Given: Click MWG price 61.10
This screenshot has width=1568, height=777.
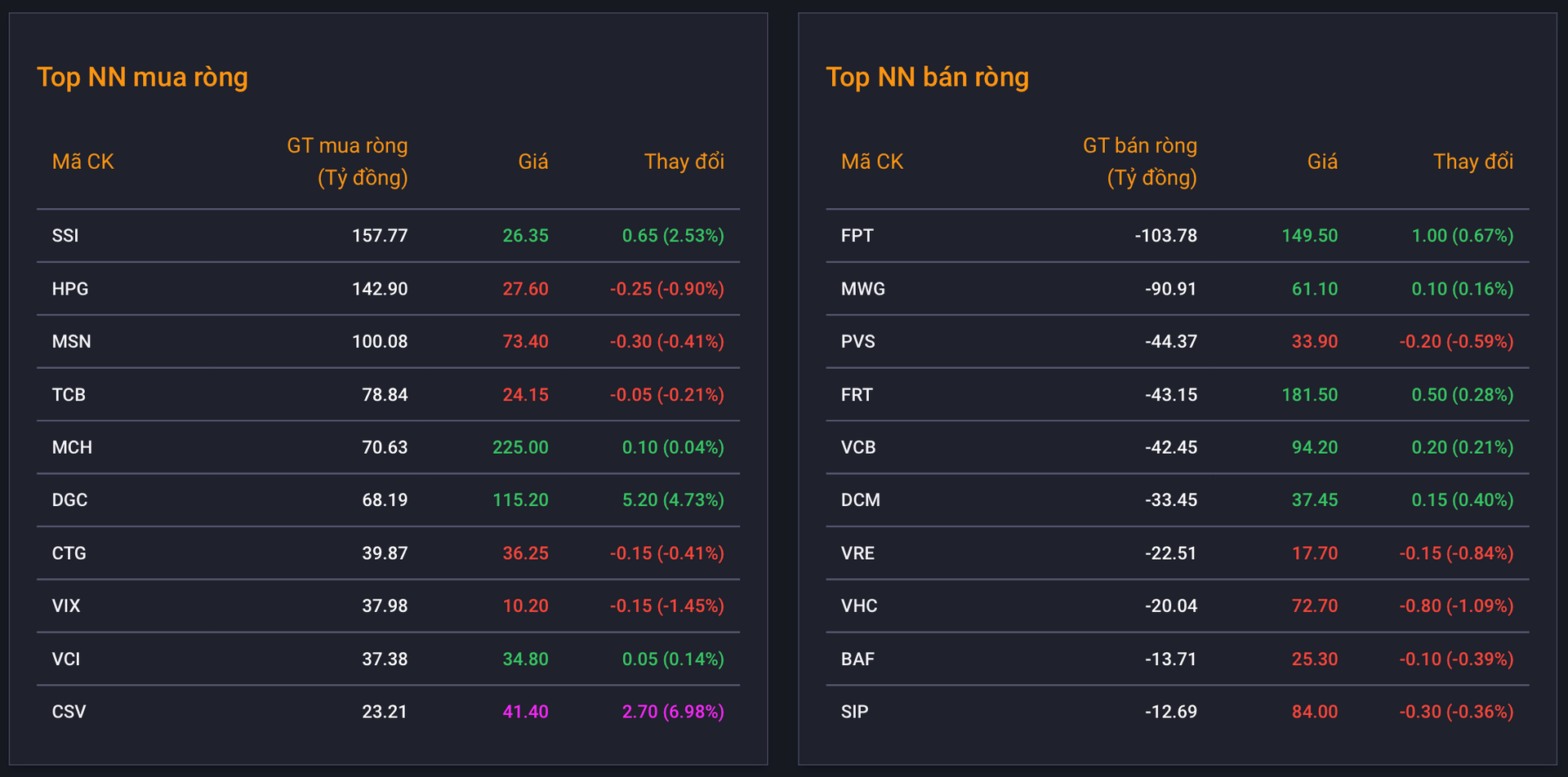Looking at the screenshot, I should (x=1315, y=289).
